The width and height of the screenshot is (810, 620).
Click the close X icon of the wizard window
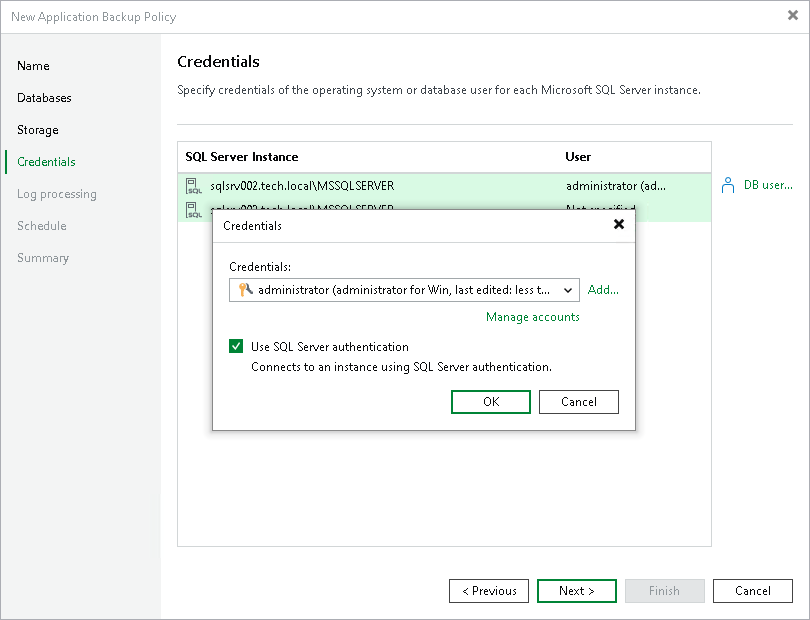point(792,17)
